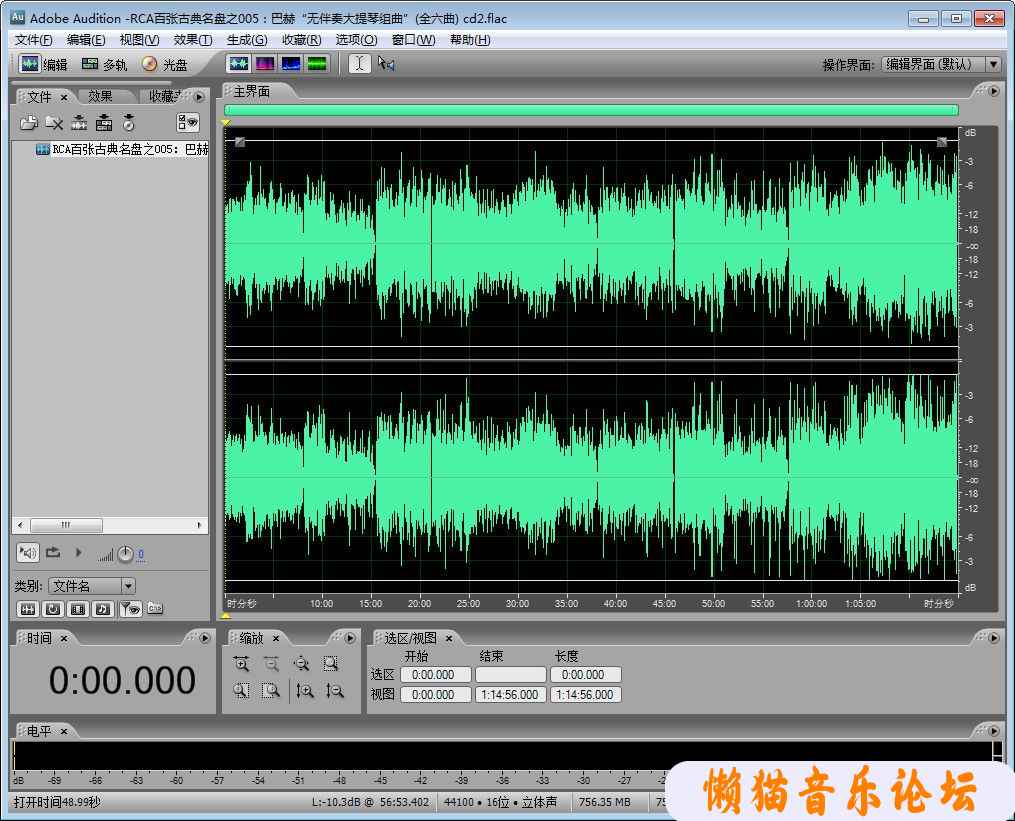Open 视图(V) menu
The height and width of the screenshot is (821, 1015).
tap(139, 40)
